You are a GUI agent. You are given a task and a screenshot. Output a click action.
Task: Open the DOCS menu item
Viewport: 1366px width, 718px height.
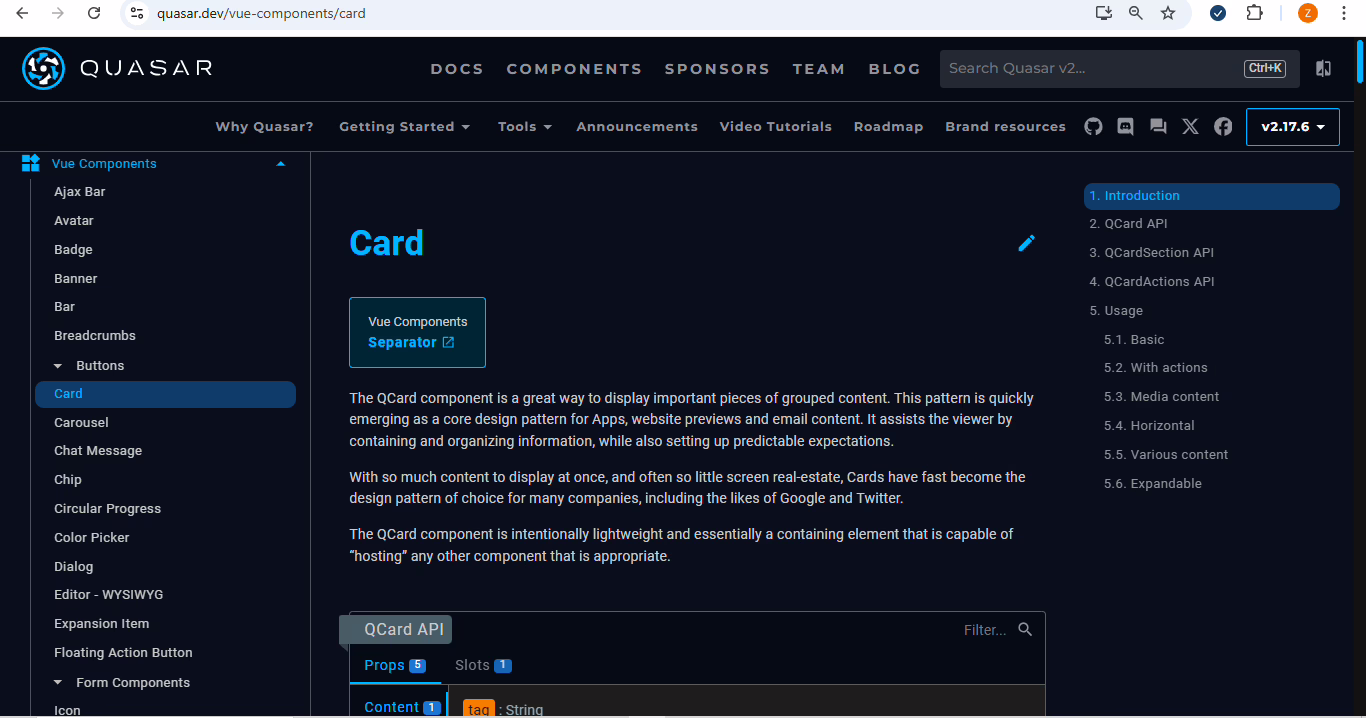pyautogui.click(x=457, y=69)
